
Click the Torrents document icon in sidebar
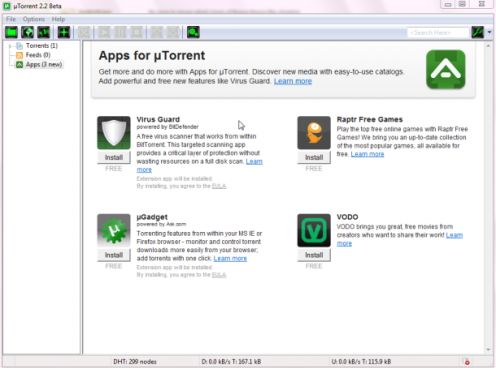pyautogui.click(x=20, y=46)
